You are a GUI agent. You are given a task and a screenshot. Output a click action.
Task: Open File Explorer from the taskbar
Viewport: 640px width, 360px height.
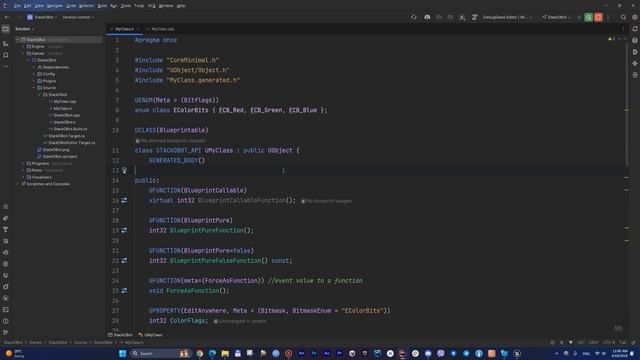[x=225, y=353]
